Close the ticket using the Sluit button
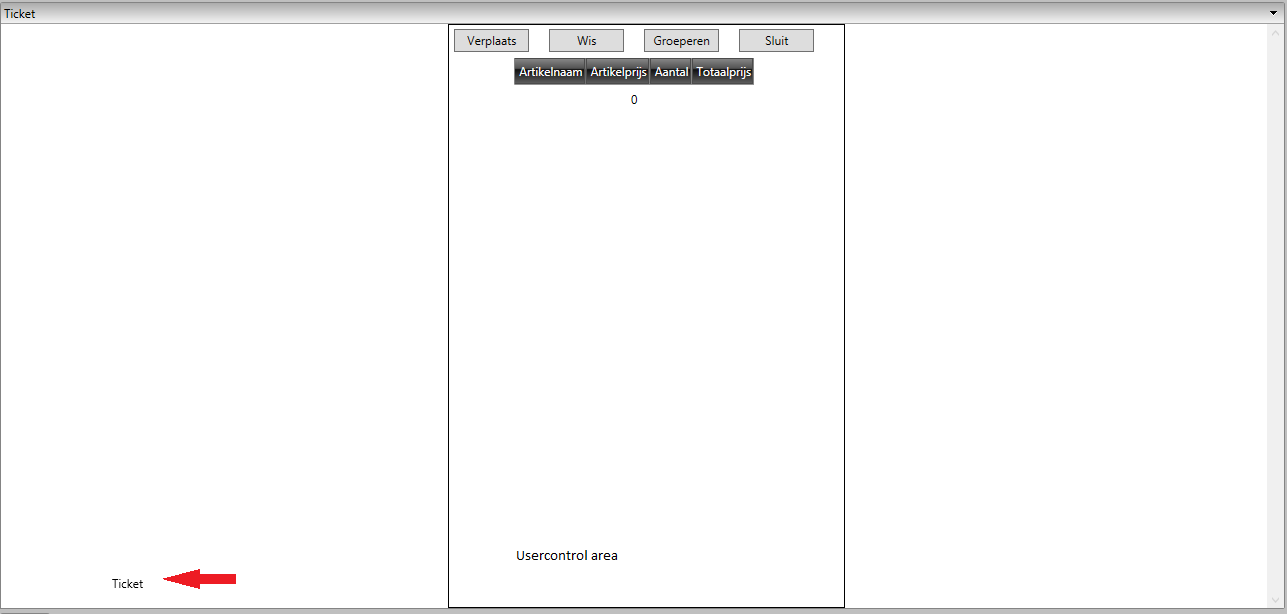 [x=776, y=41]
